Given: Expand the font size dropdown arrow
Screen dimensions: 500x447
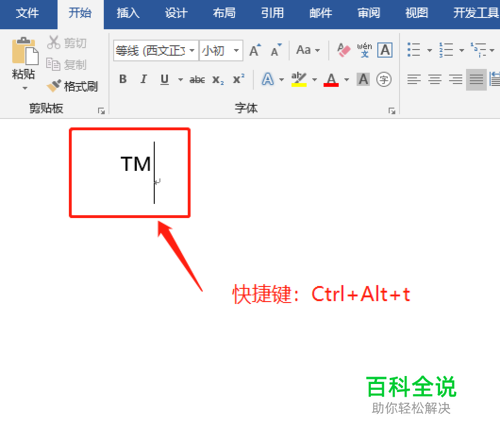Looking at the screenshot, I should point(236,51).
